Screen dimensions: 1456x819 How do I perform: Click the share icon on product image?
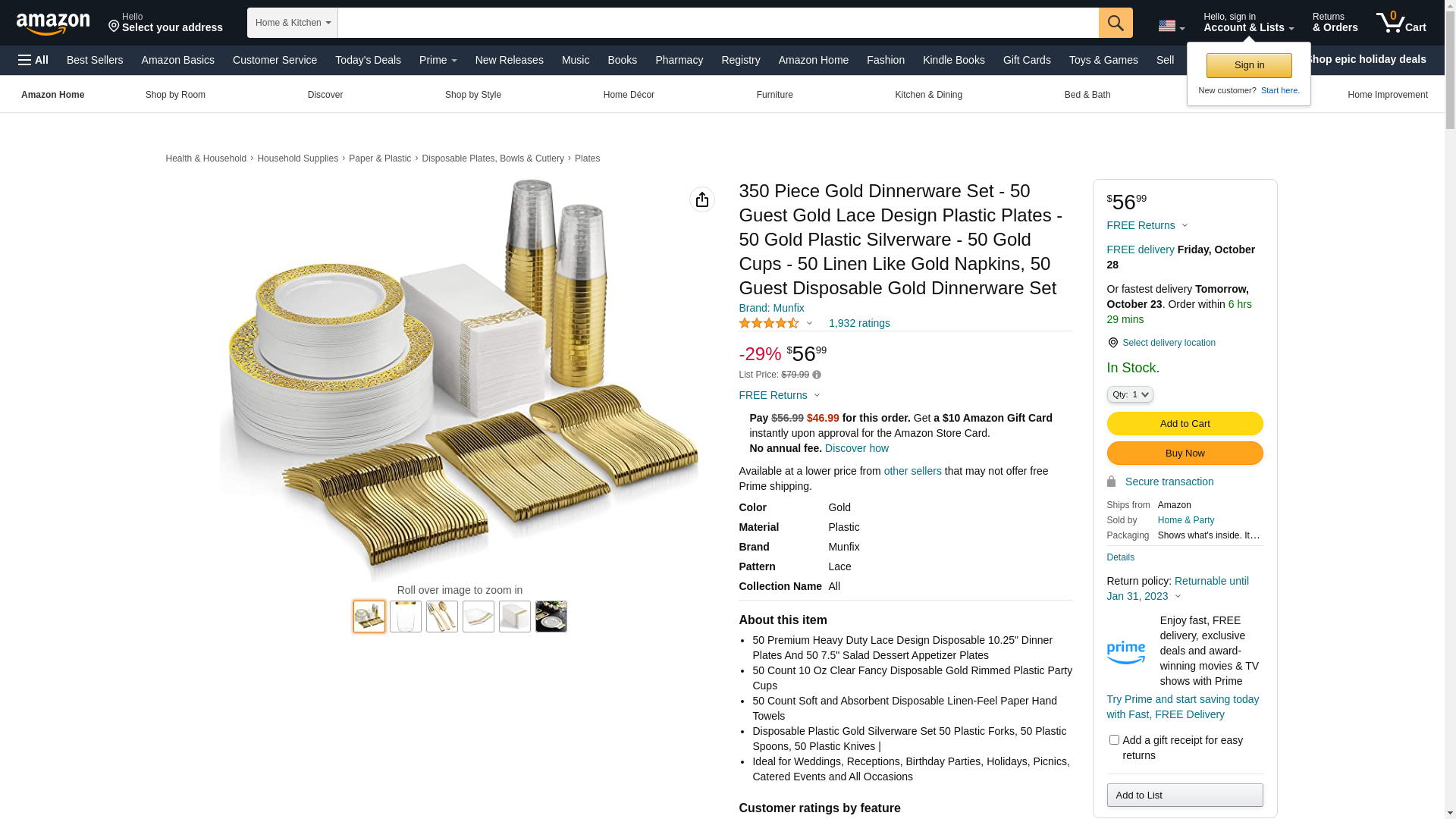coord(702,199)
